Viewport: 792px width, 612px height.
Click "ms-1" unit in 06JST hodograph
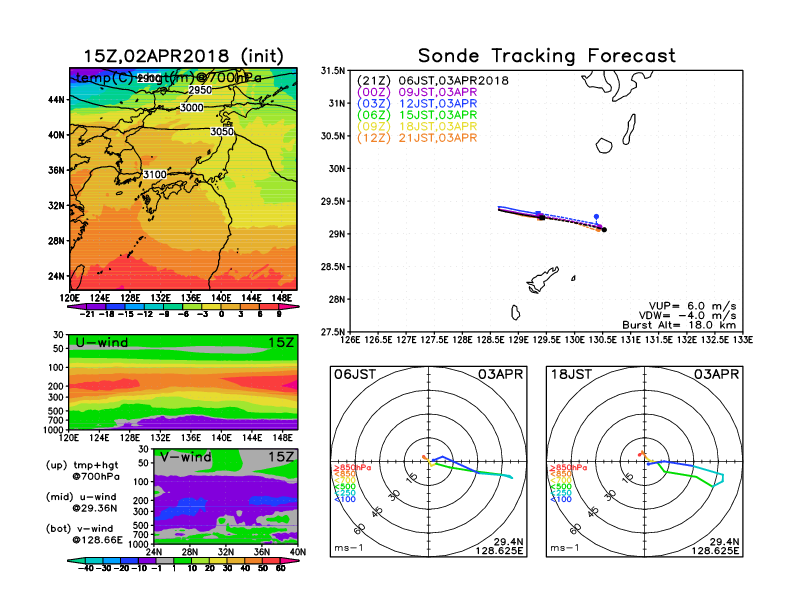coord(349,548)
